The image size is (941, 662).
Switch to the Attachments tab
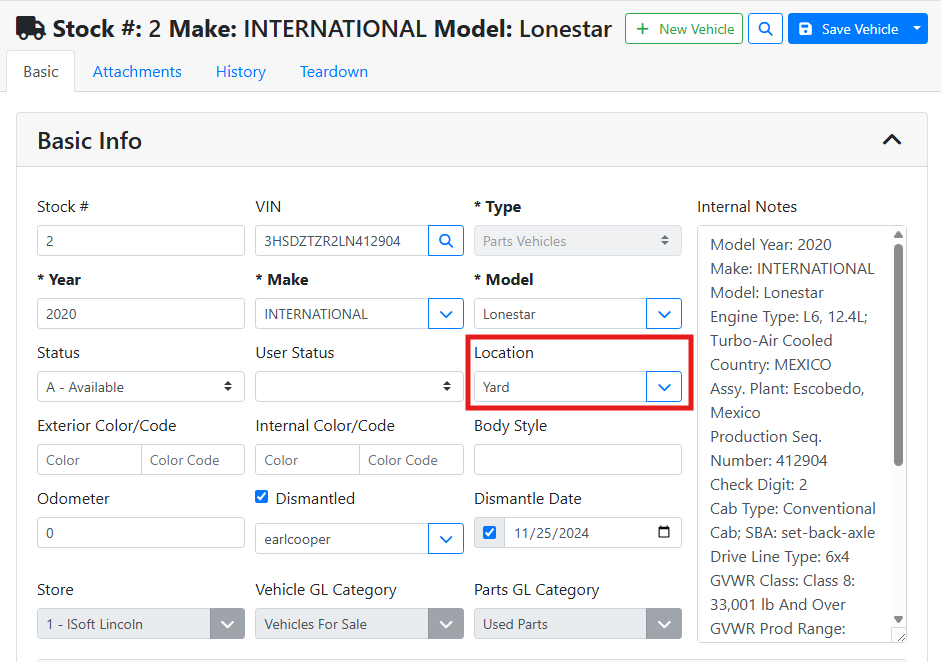click(137, 72)
